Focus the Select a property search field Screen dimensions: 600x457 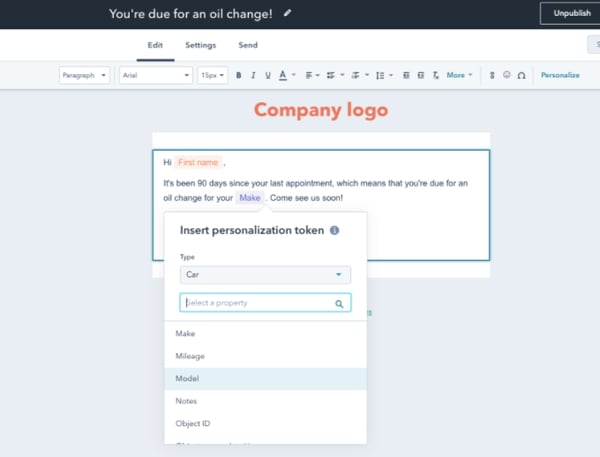[x=265, y=303]
